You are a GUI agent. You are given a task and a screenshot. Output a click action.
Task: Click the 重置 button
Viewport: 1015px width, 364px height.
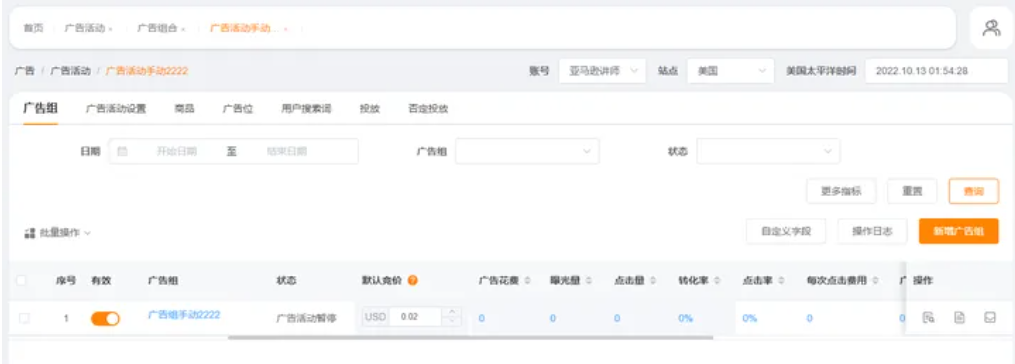pos(912,191)
